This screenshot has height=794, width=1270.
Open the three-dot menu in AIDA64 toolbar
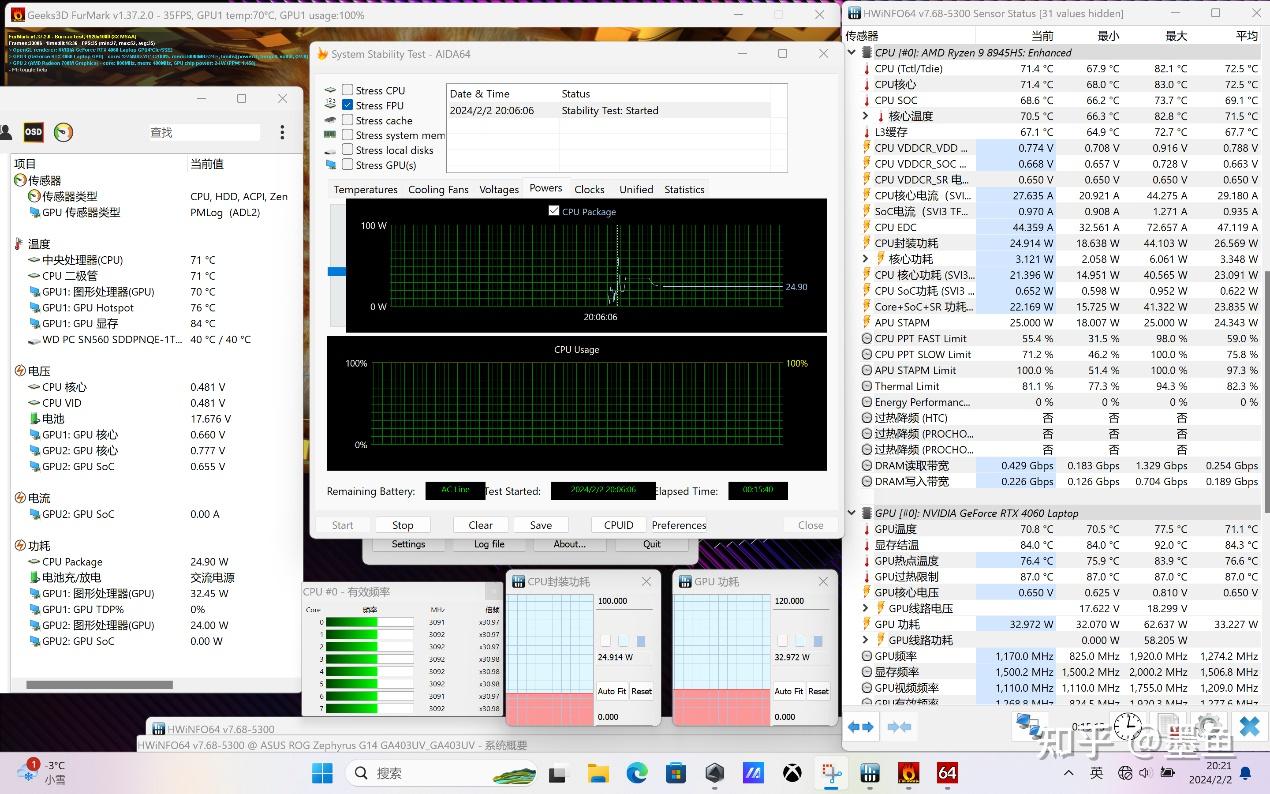click(x=282, y=132)
